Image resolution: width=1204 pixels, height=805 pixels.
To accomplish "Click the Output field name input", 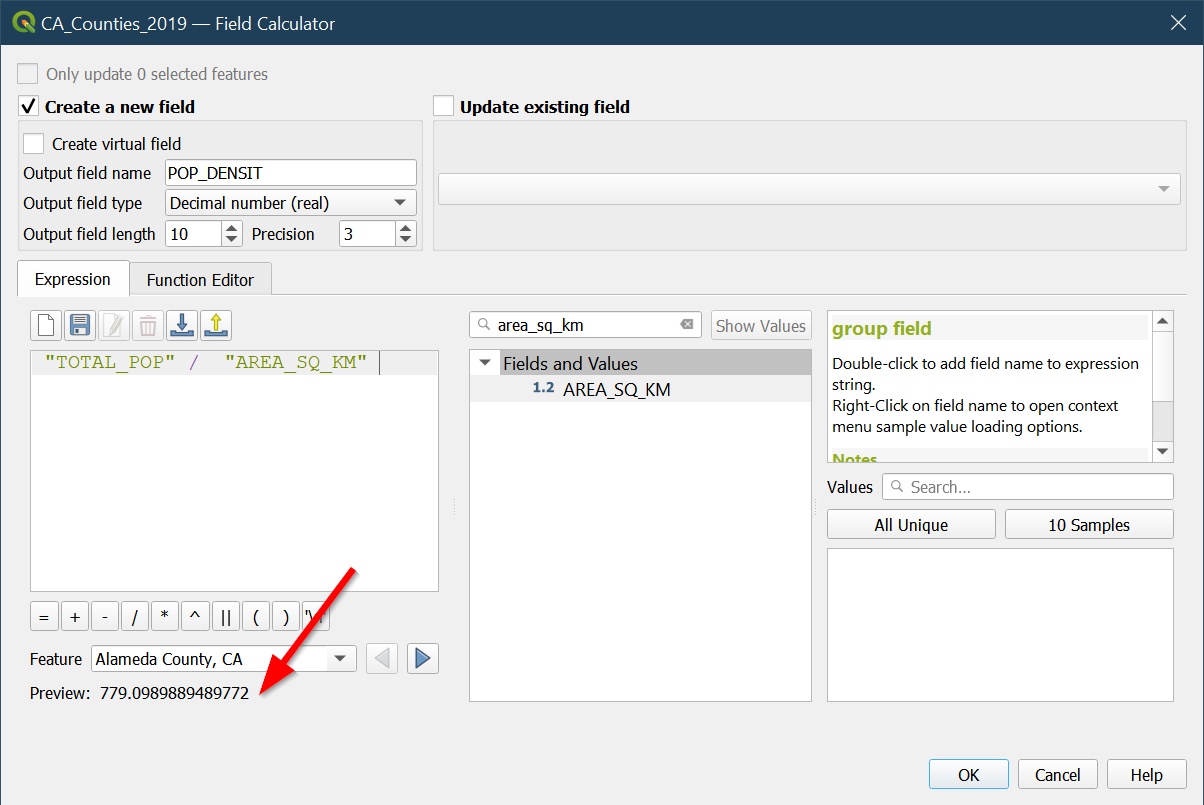I will point(290,173).
